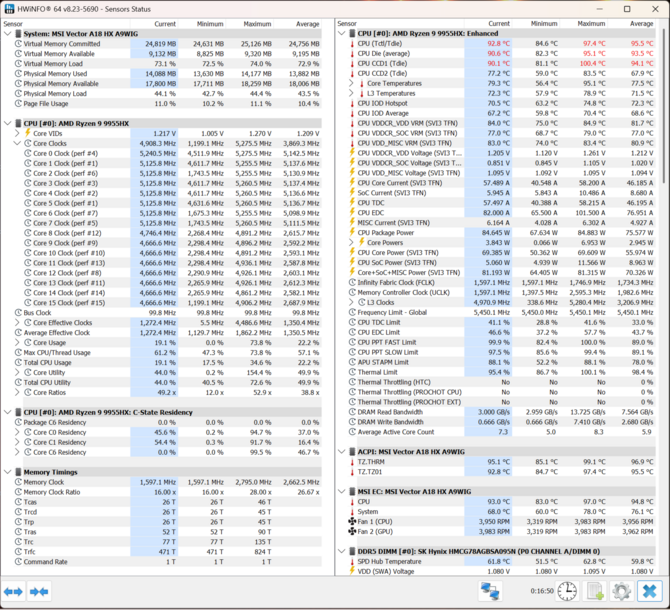
Task: Click the log file start icon
Action: 595,592
